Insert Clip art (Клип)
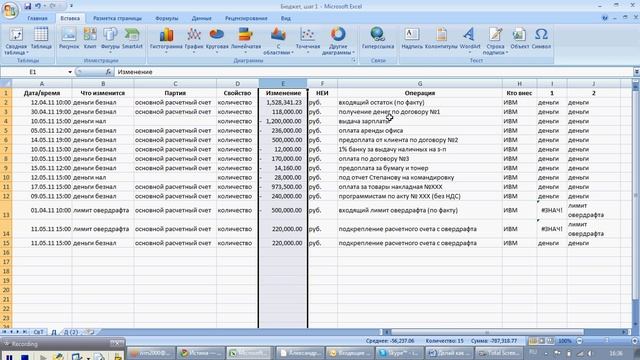Image resolution: width=640 pixels, height=360 pixels. coord(90,38)
